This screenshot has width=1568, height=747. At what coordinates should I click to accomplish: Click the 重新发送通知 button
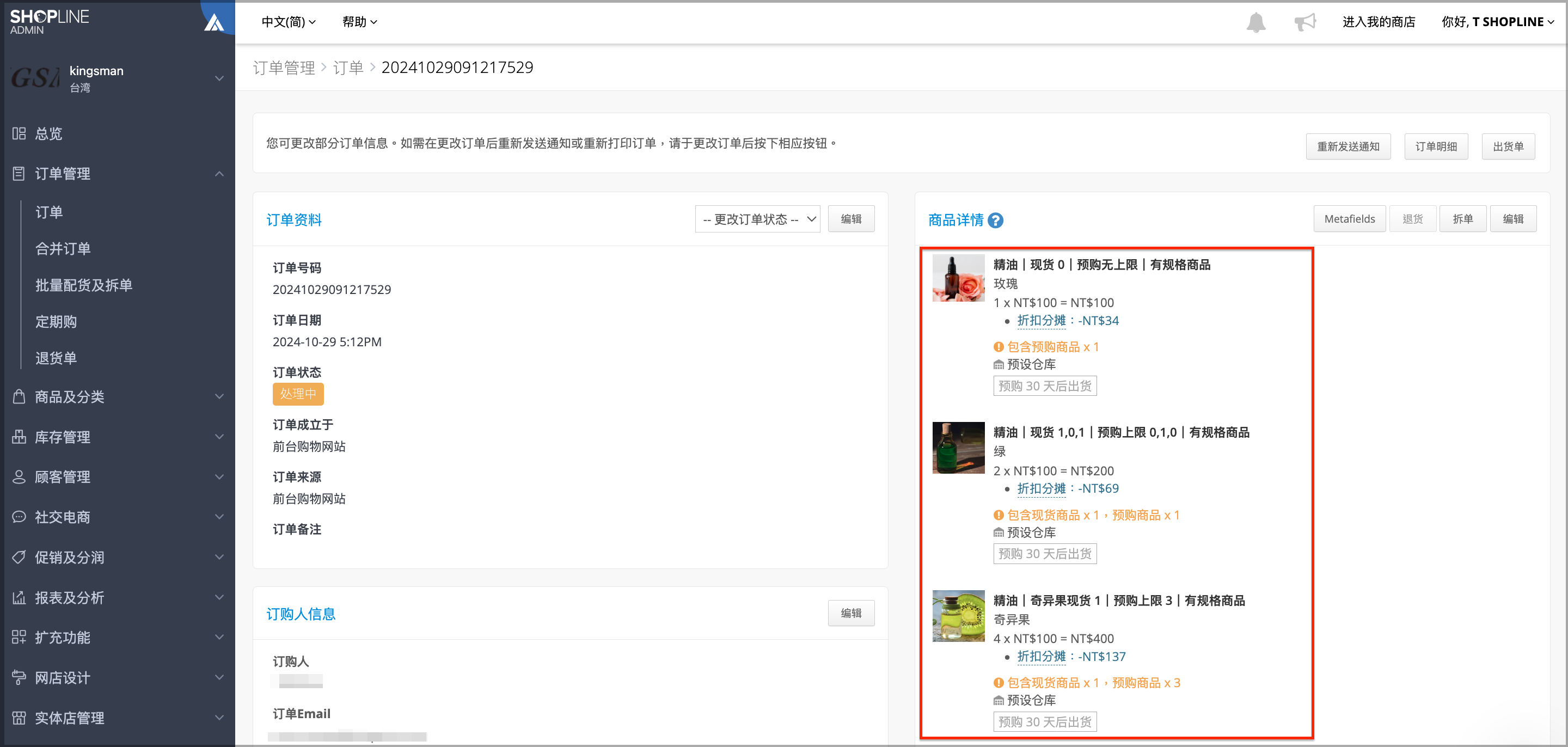1347,146
